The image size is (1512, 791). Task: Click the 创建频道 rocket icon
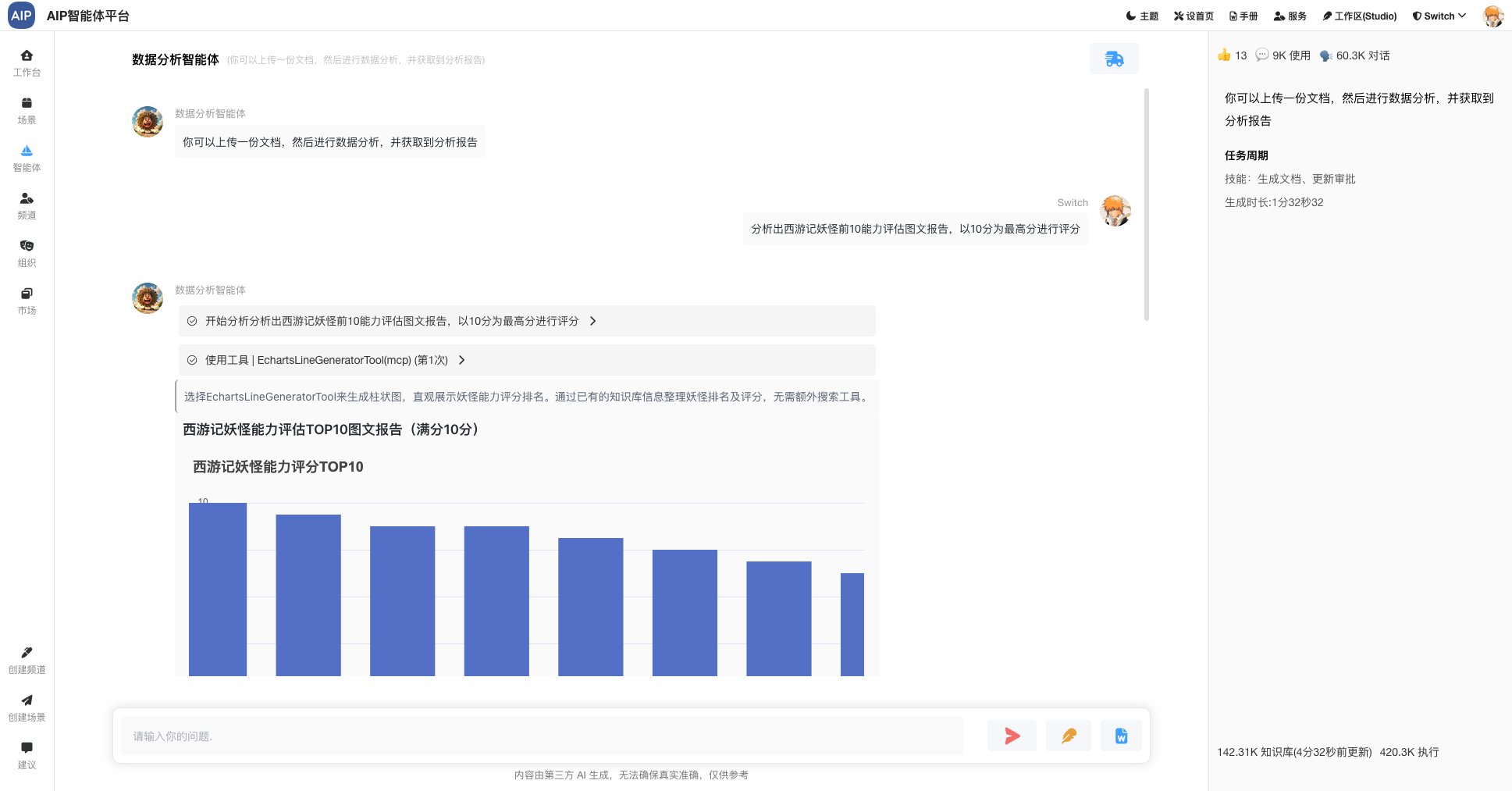[x=27, y=653]
